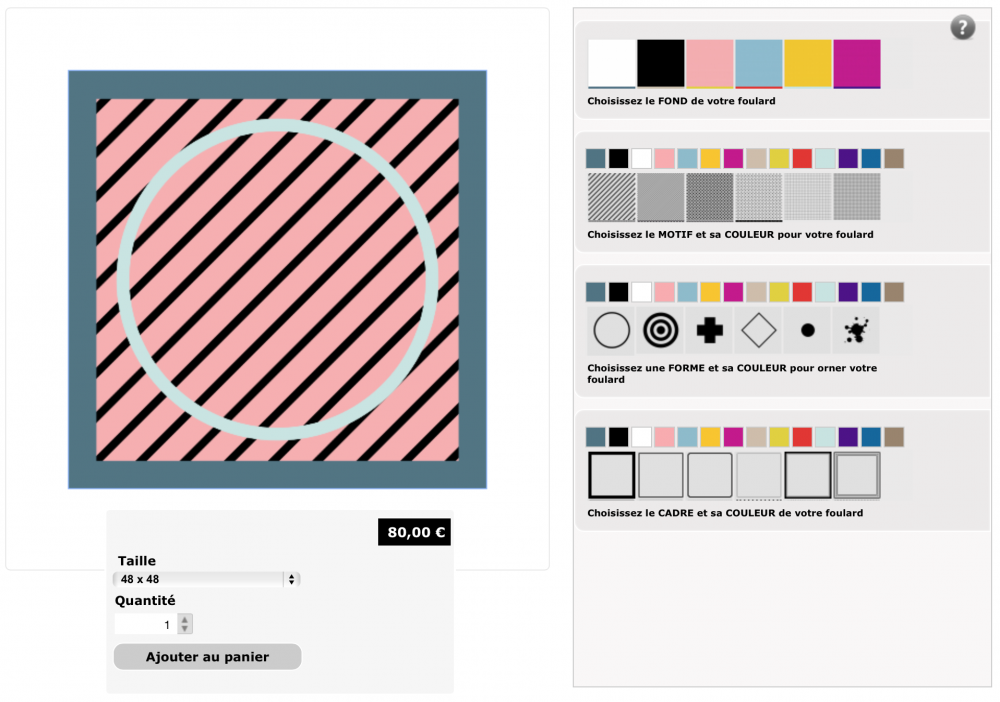Click the quantity input field

[x=145, y=624]
